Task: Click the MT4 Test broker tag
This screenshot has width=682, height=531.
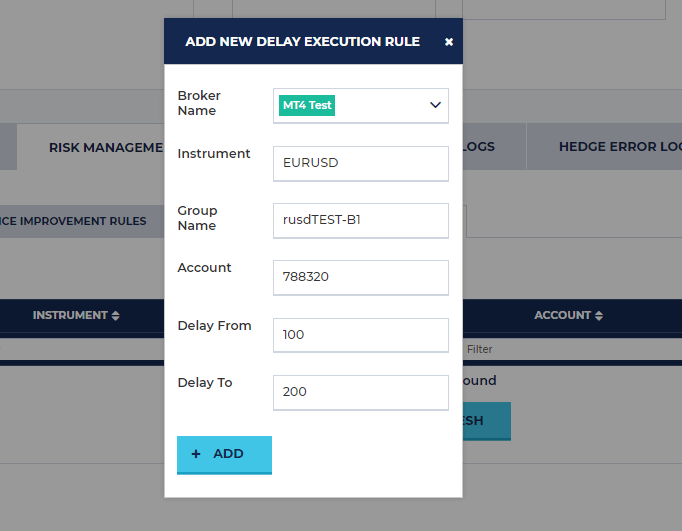Action: (307, 105)
